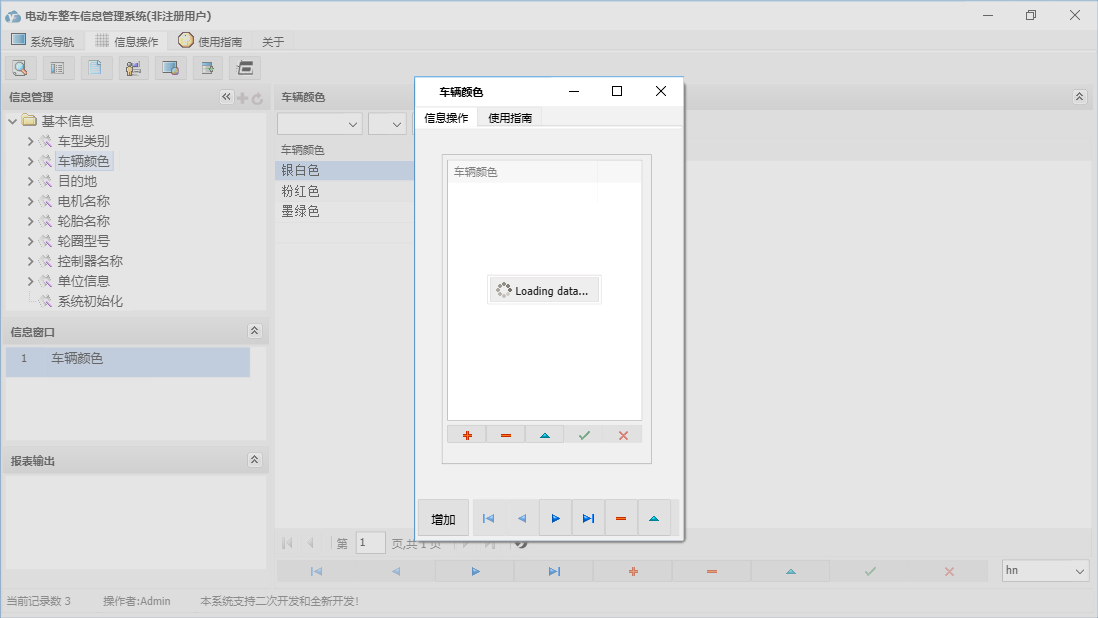1098x618 pixels.
Task: Click the user statistics toolbar icon
Action: (132, 67)
